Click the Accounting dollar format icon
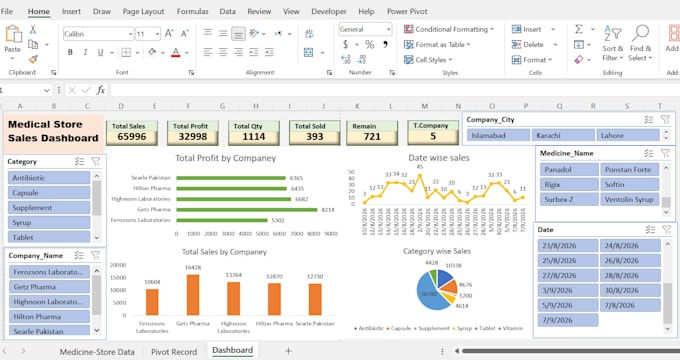The width and height of the screenshot is (680, 360). (x=346, y=44)
